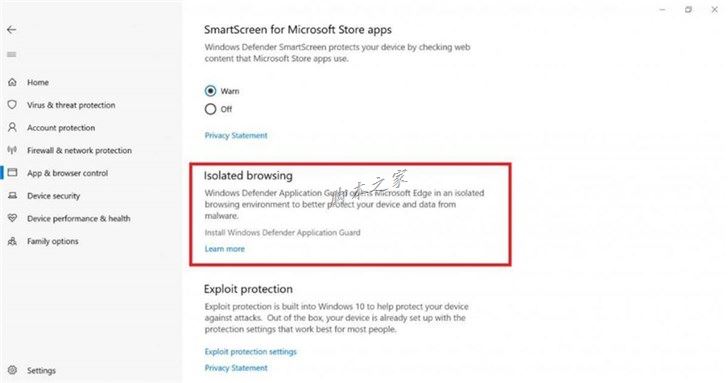Open Exploit protection settings link
Viewport: 728px width, 383px height.
pos(250,352)
